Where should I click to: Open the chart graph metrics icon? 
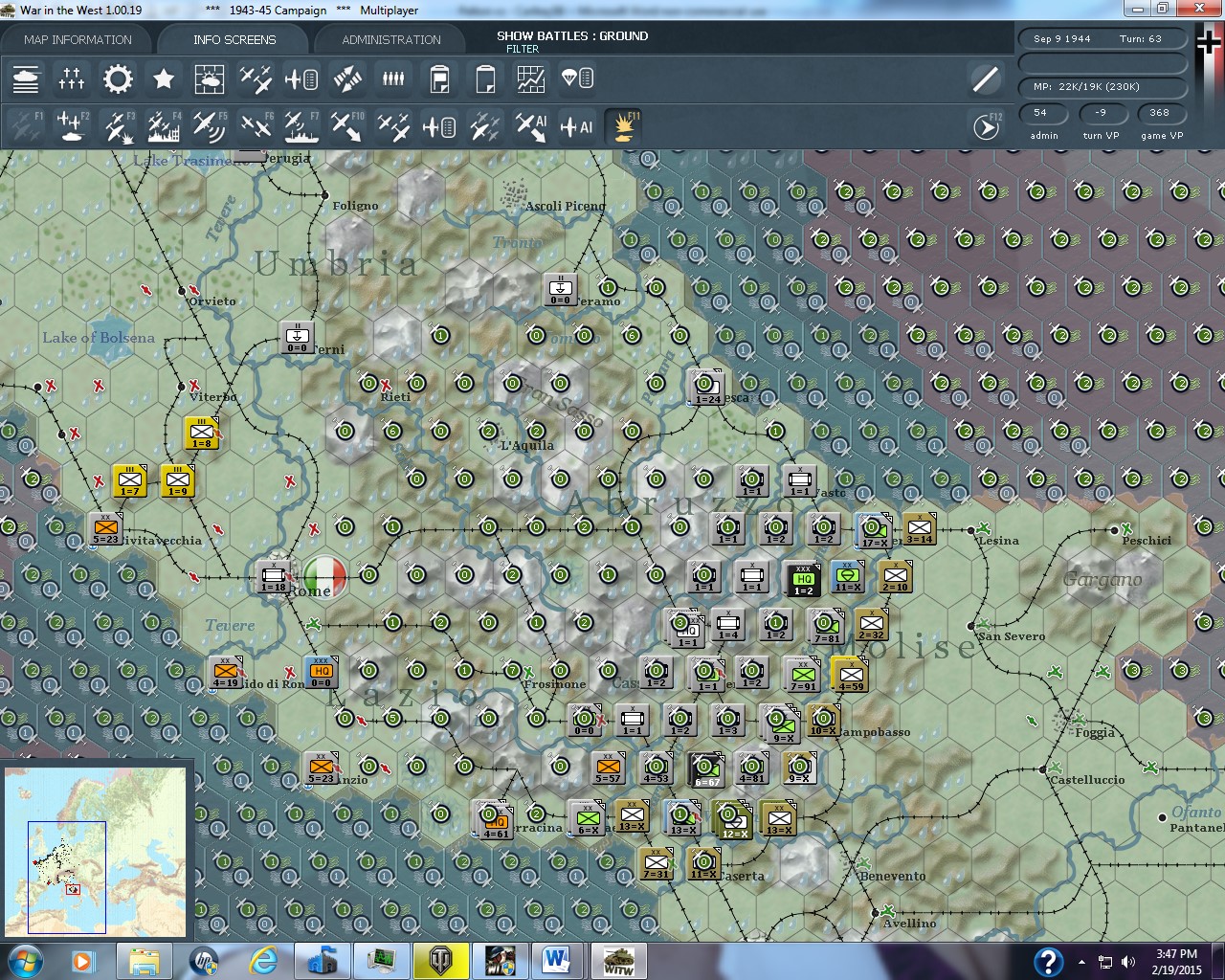click(531, 78)
